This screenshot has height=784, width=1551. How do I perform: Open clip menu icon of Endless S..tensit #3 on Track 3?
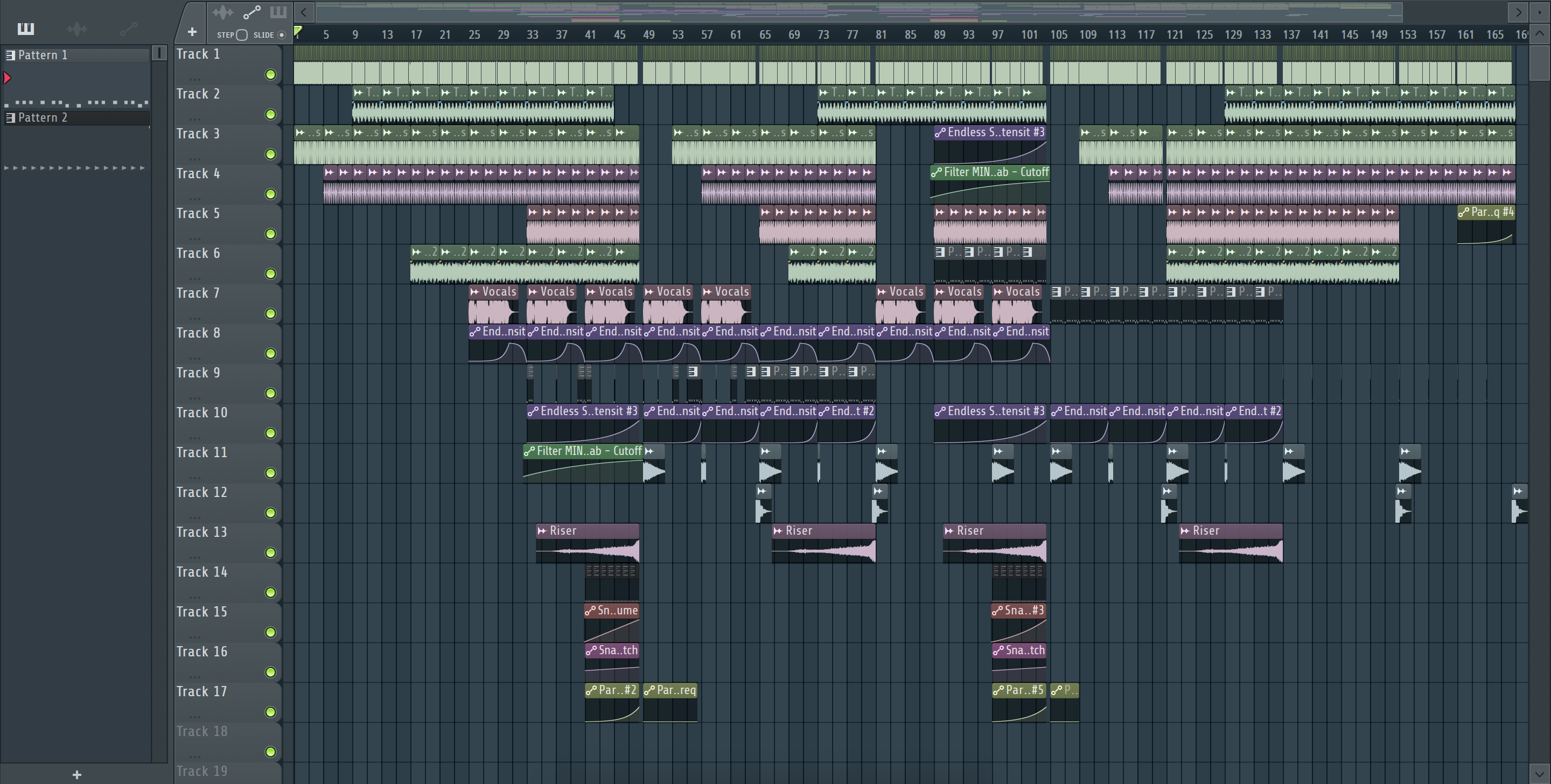point(940,132)
